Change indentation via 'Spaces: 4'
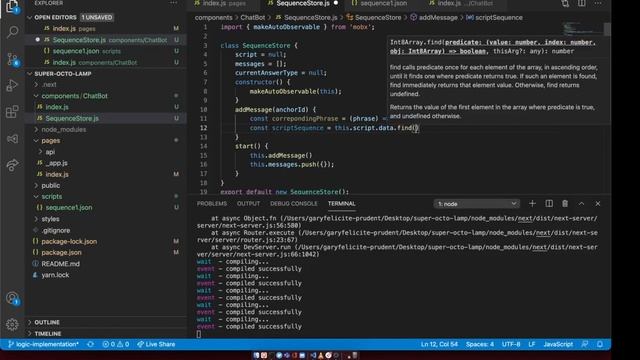Image resolution: width=640 pixels, height=360 pixels. 480,344
